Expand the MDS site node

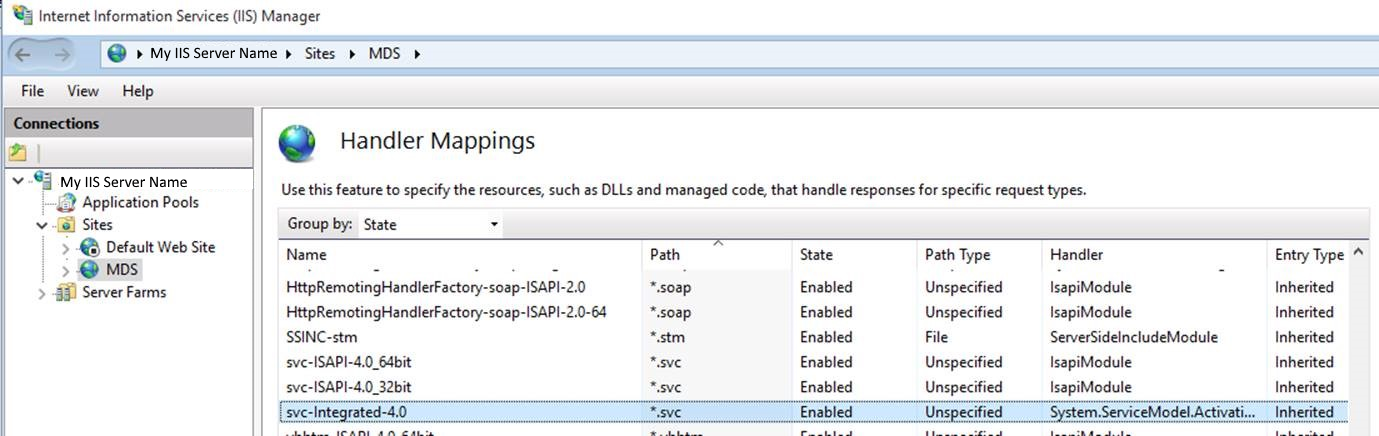click(66, 271)
